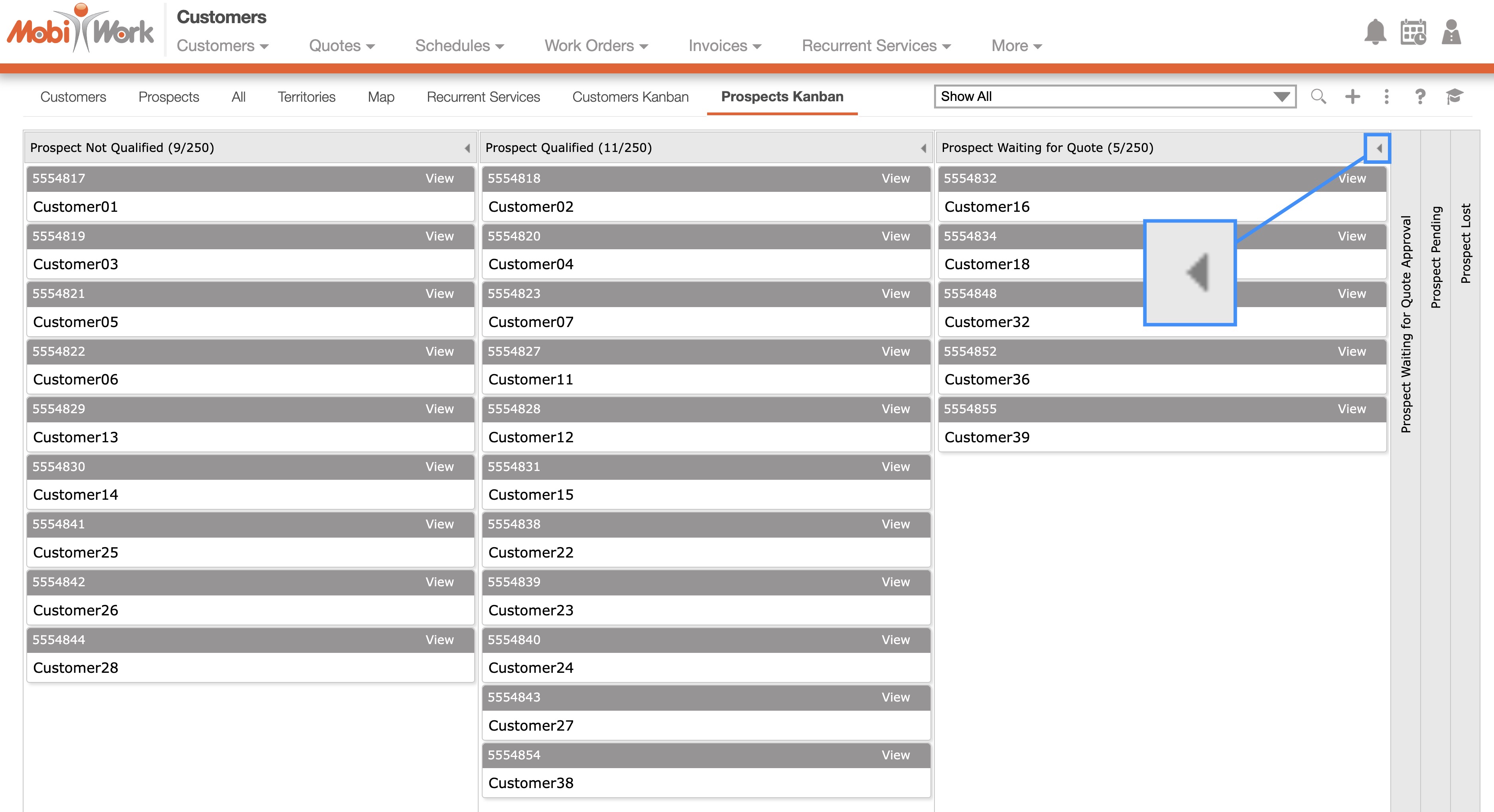Screen dimensions: 1494x812
Task: Click View on Customer01 card
Action: pos(439,179)
